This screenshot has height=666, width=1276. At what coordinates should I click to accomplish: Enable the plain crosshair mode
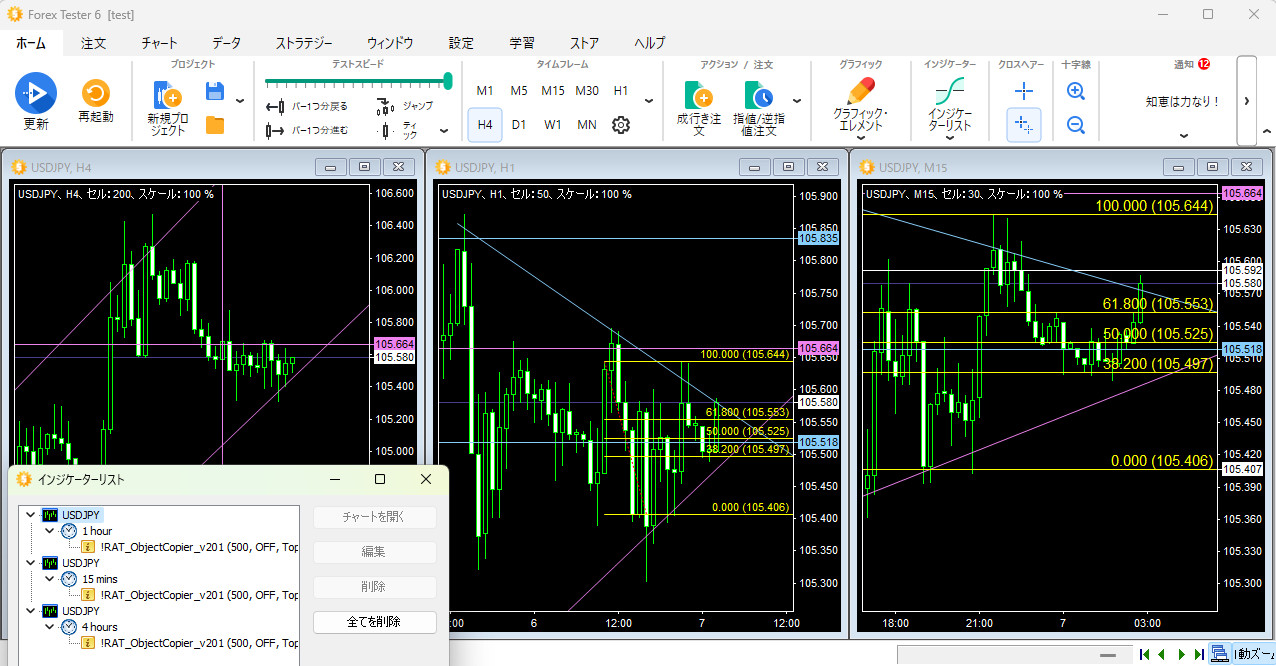pos(1024,91)
